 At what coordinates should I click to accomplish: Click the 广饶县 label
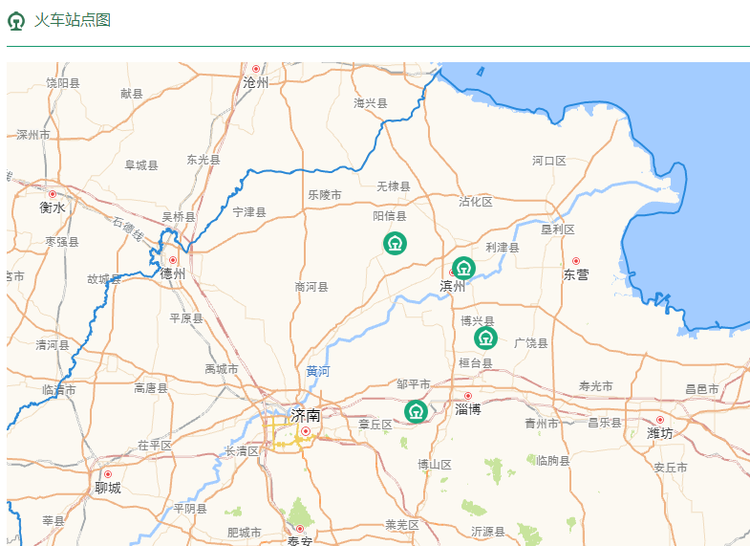(x=531, y=343)
